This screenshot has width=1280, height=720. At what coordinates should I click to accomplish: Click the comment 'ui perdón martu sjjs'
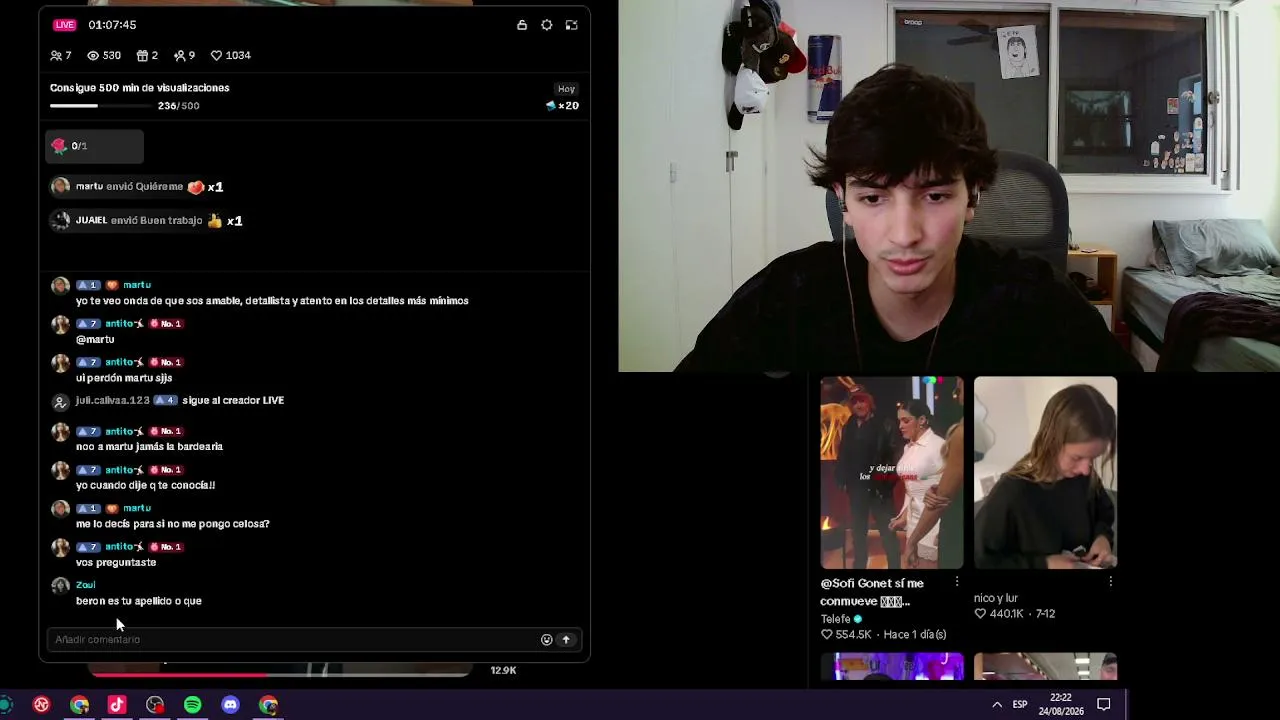124,378
